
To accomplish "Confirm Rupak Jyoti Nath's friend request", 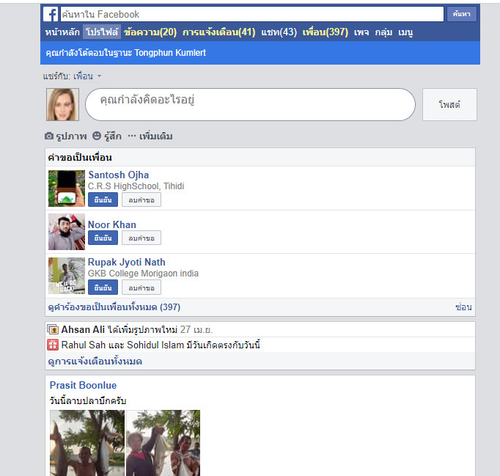I will pyautogui.click(x=103, y=287).
